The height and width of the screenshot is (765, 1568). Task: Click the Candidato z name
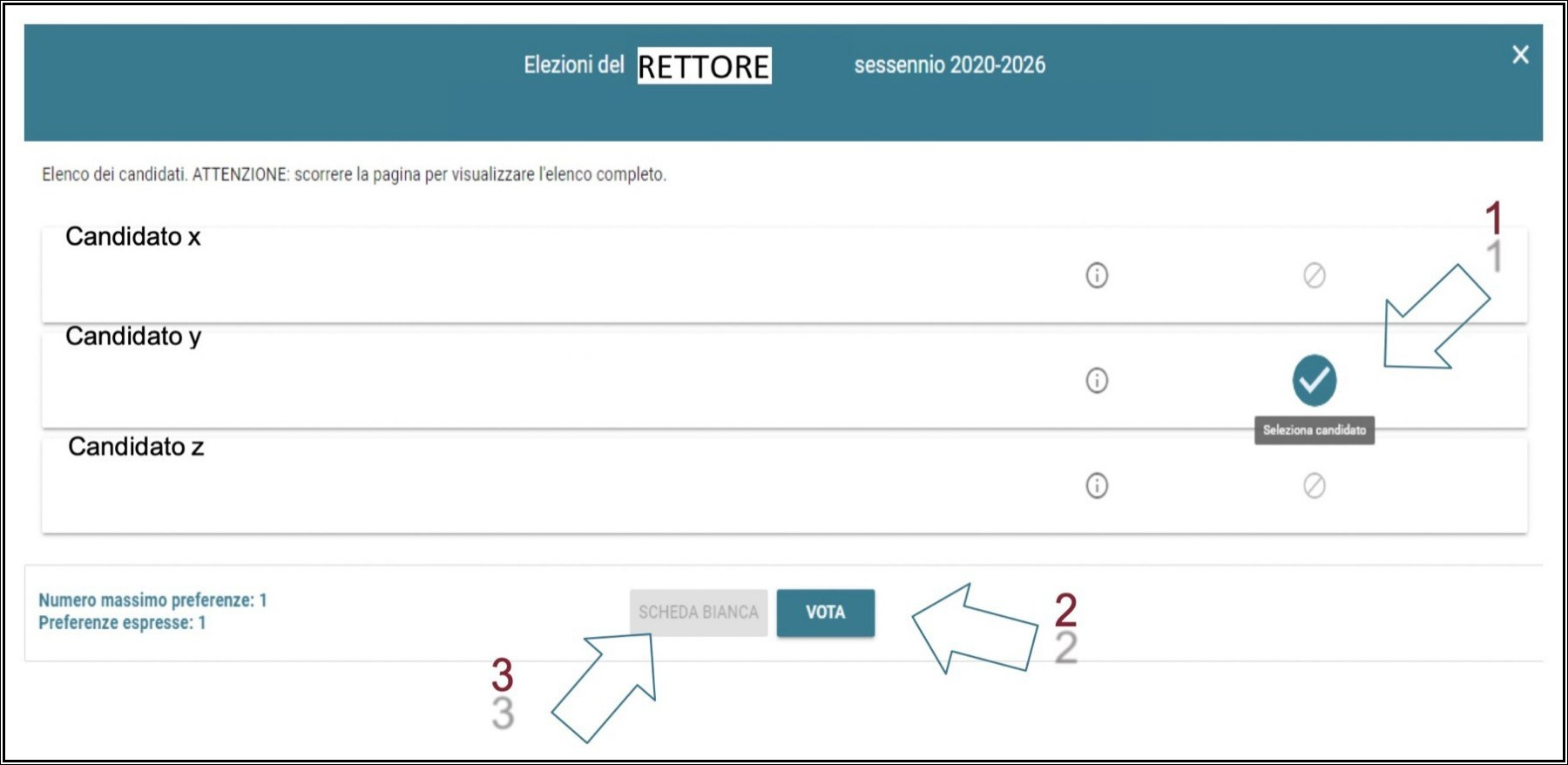point(136,447)
